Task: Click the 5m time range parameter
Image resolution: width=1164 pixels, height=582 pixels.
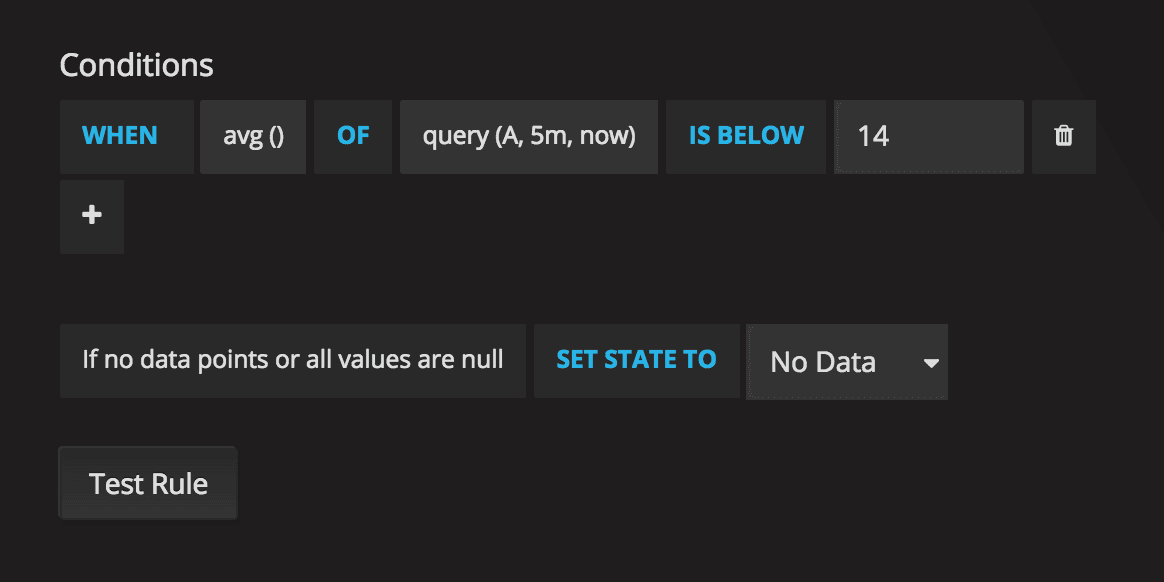Action: coord(548,136)
